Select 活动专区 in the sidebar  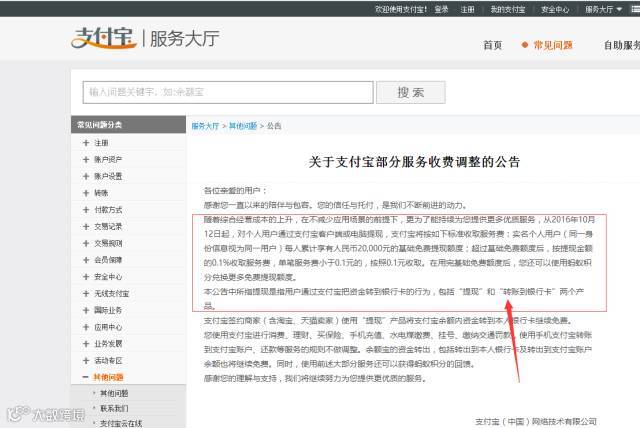click(x=108, y=360)
